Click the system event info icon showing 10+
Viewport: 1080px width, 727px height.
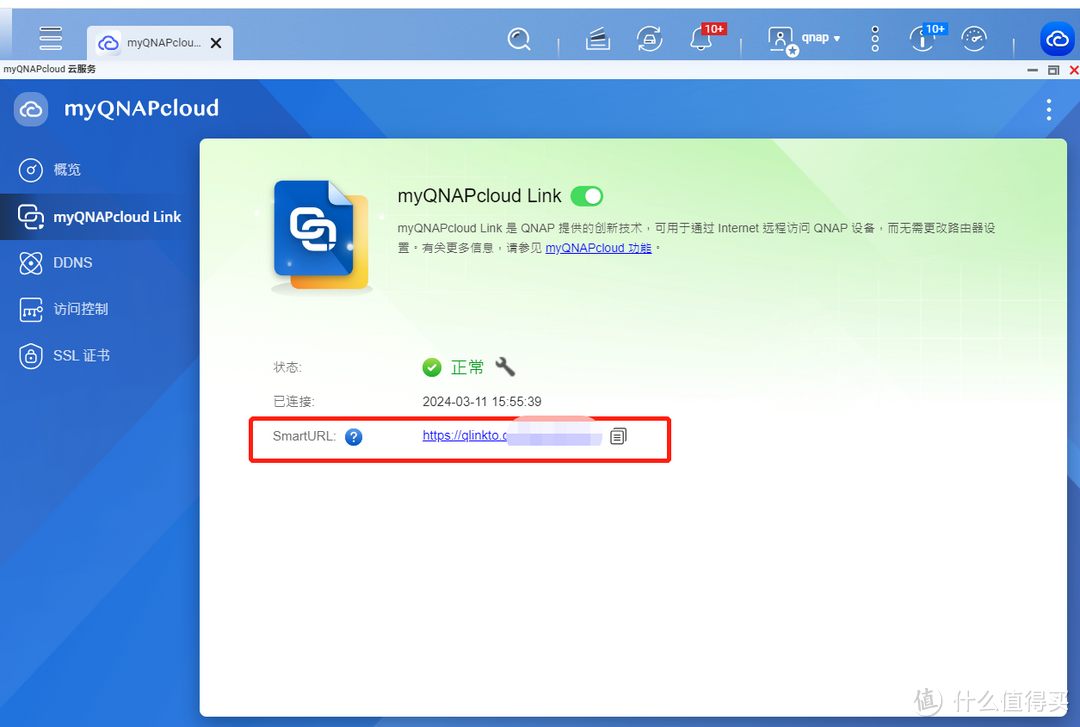pyautogui.click(x=922, y=38)
